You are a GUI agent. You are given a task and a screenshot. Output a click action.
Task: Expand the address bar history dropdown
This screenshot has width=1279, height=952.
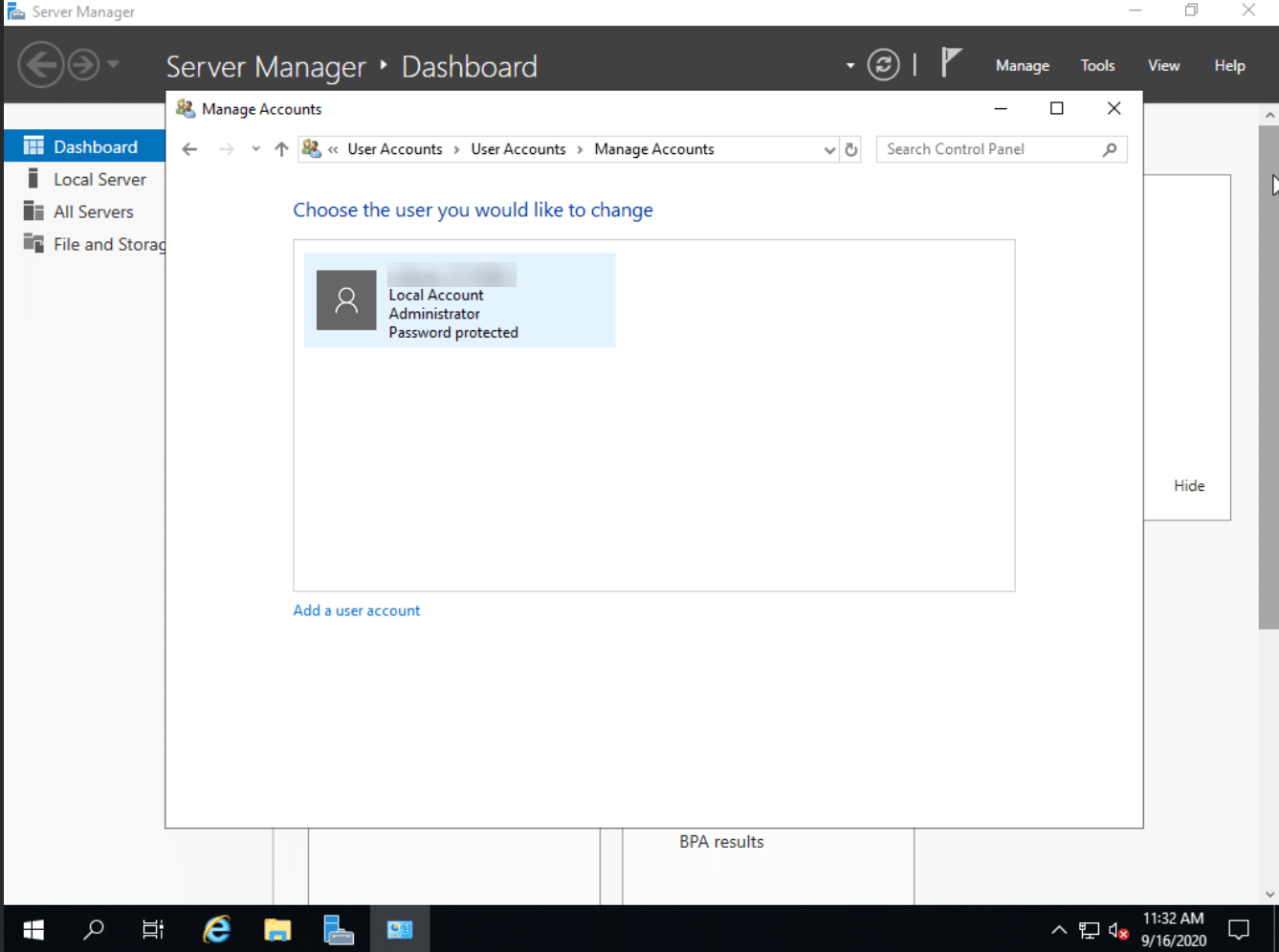coord(828,149)
